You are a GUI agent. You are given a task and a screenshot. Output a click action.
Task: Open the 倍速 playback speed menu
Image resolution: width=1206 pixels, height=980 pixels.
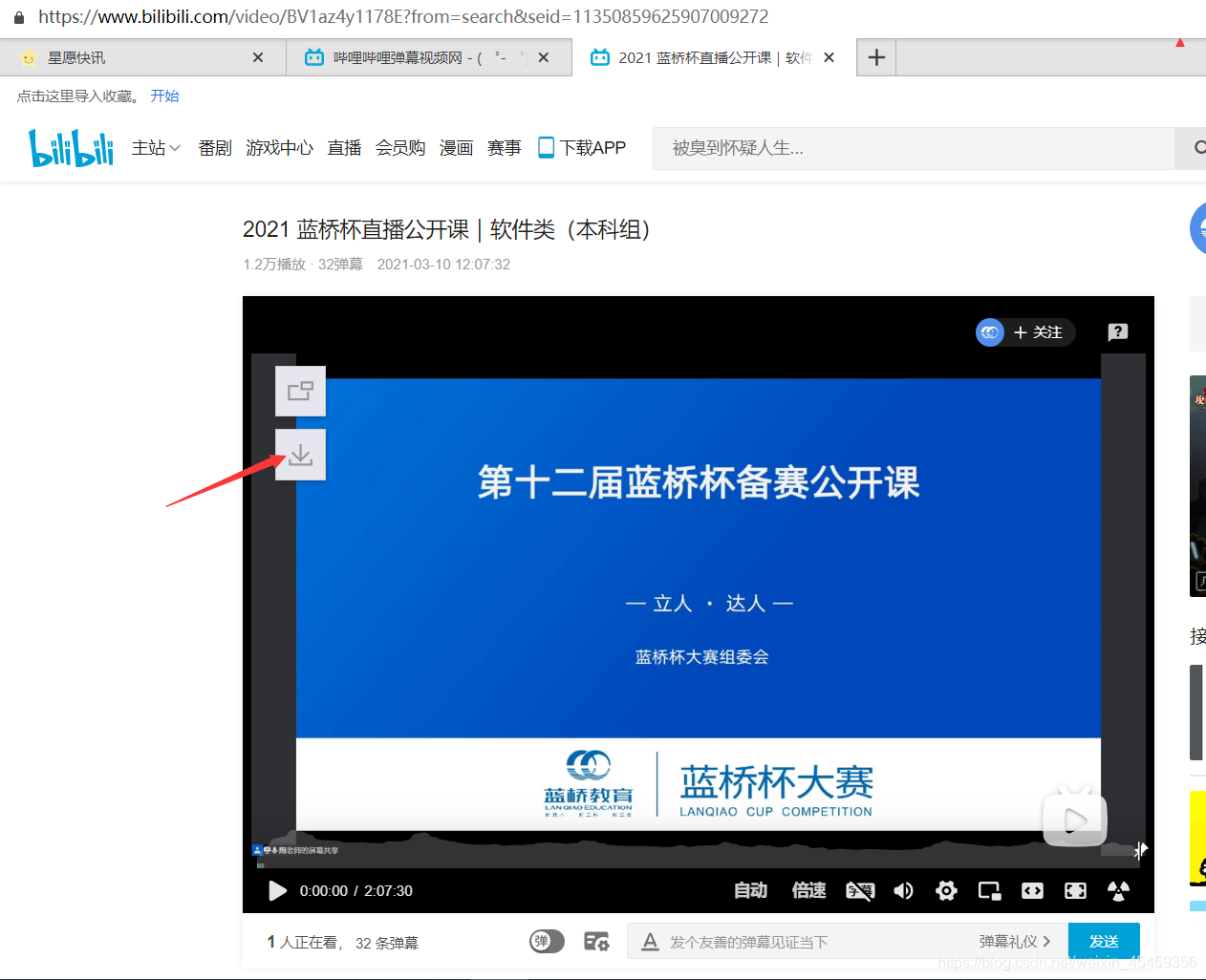tap(808, 891)
